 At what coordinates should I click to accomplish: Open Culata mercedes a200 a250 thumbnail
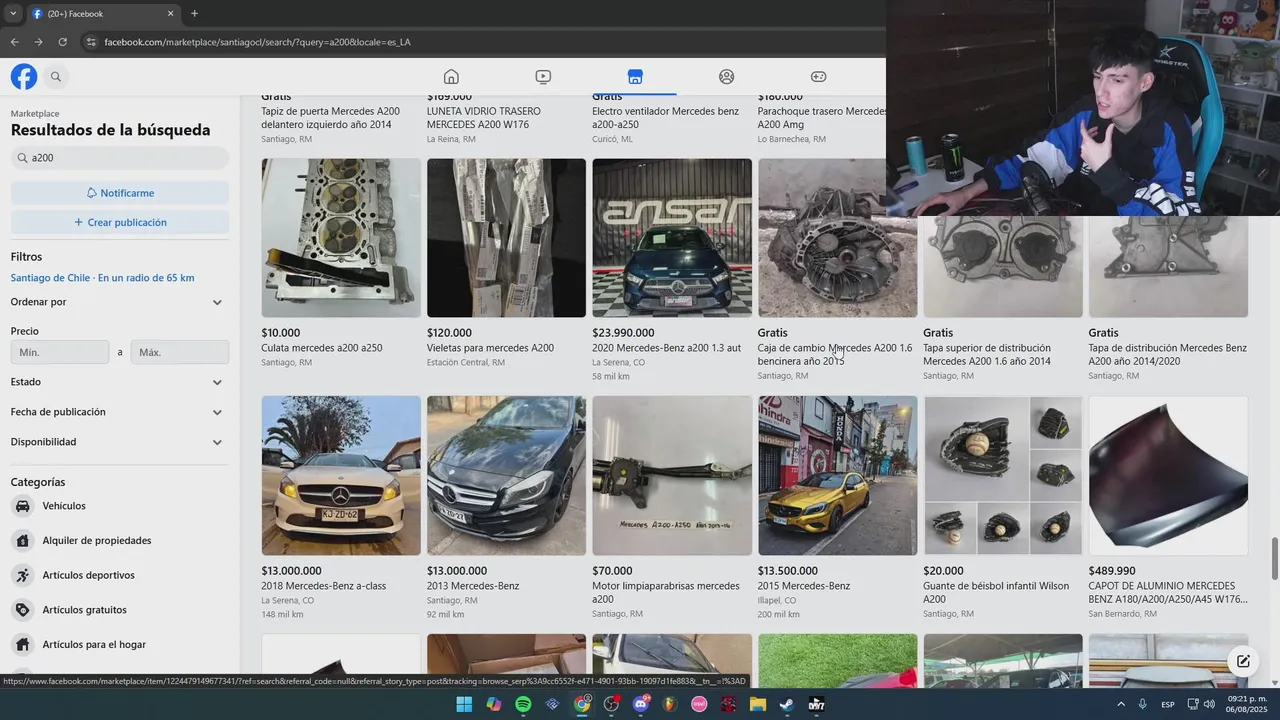341,238
